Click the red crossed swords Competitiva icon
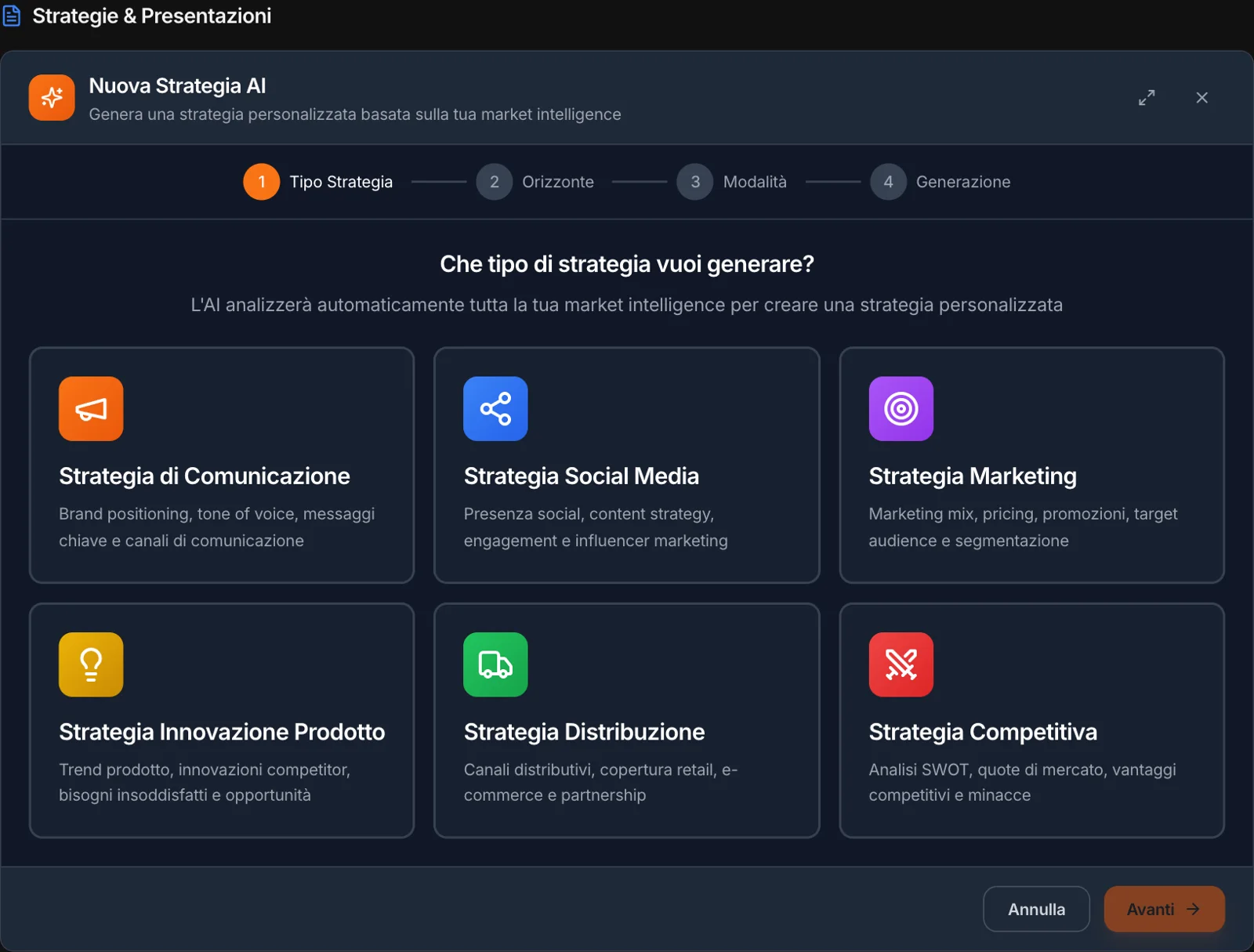Viewport: 1254px width, 952px height. click(x=901, y=664)
